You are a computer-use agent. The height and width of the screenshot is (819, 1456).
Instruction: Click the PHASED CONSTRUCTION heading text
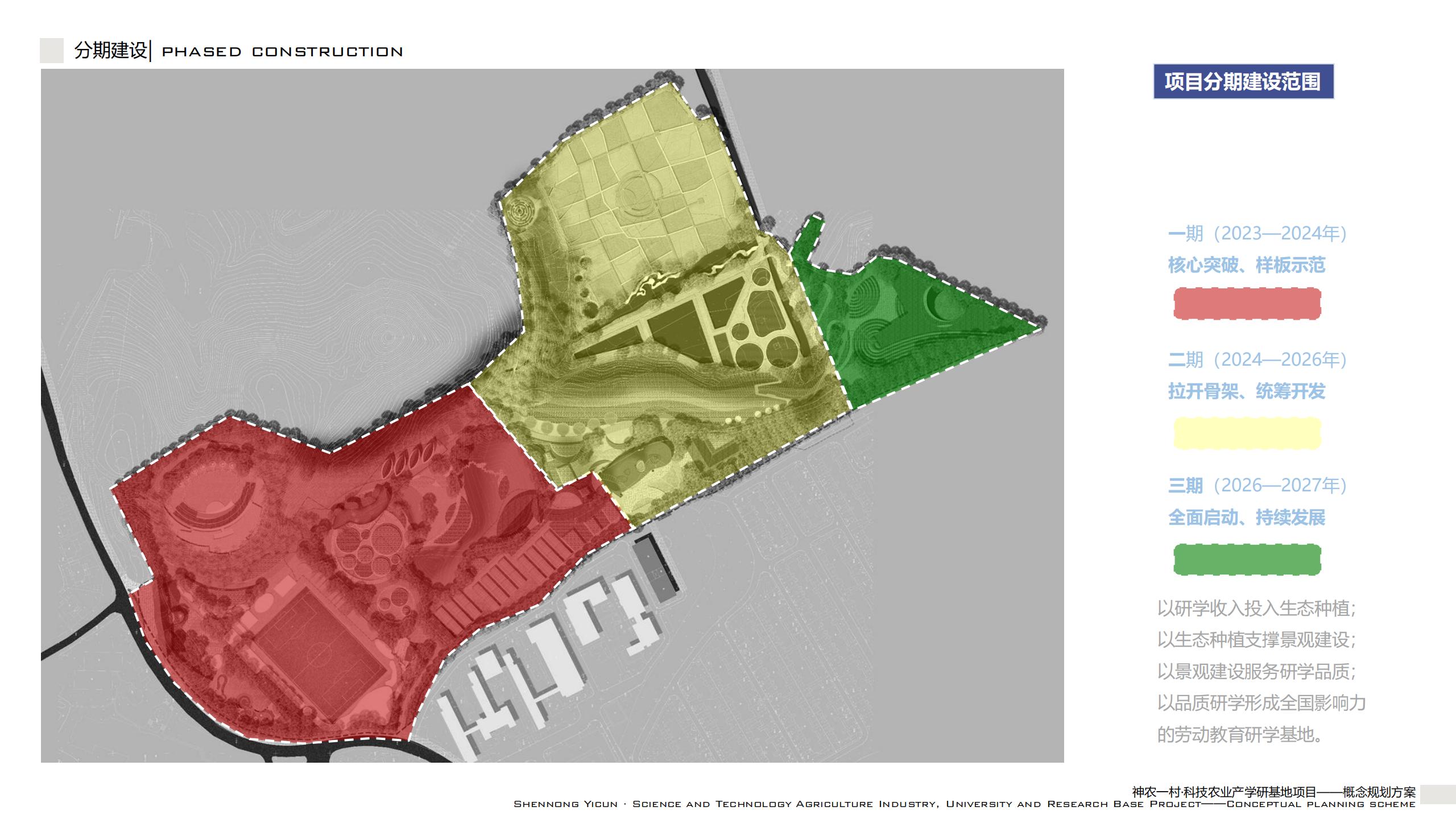coord(283,52)
